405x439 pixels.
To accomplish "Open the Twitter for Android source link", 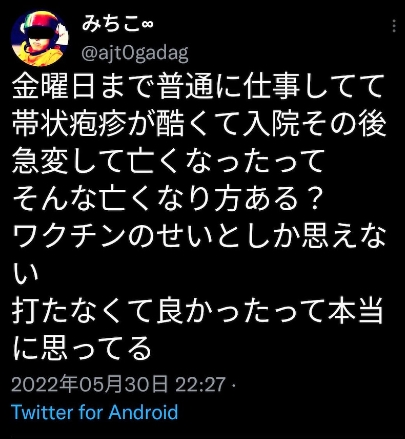I will point(95,412).
